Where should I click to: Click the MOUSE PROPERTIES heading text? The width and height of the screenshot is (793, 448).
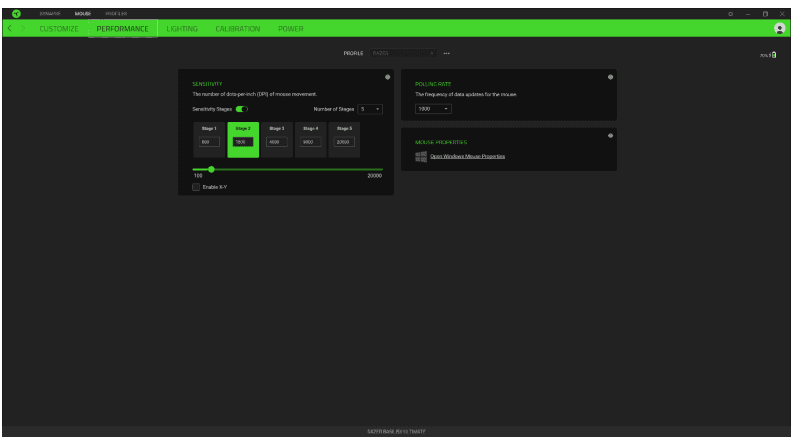tap(441, 142)
